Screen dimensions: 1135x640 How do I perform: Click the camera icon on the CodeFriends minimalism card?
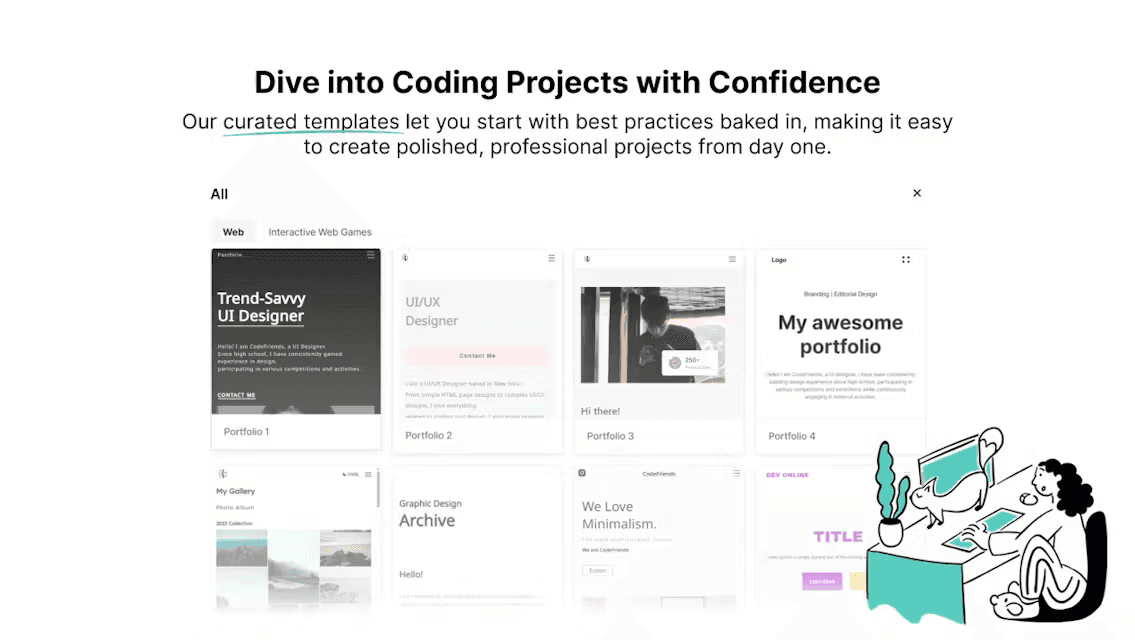582,474
